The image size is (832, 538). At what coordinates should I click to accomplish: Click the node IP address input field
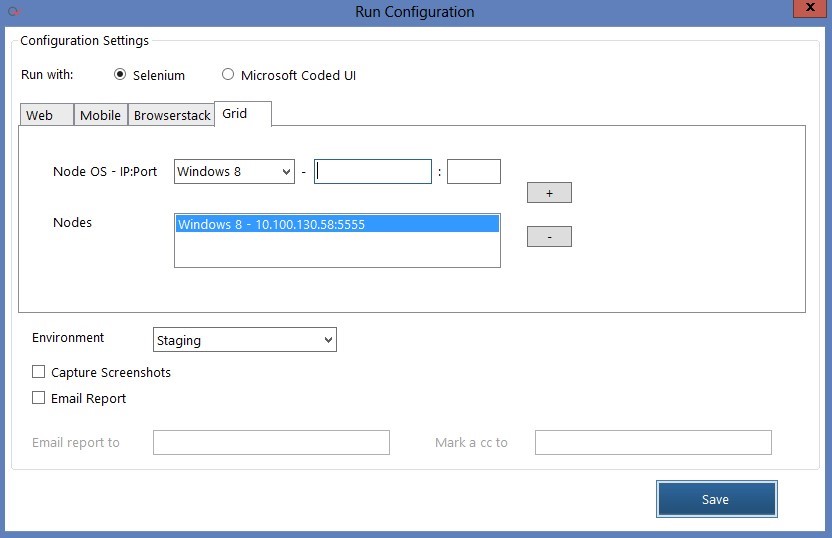pyautogui.click(x=373, y=171)
